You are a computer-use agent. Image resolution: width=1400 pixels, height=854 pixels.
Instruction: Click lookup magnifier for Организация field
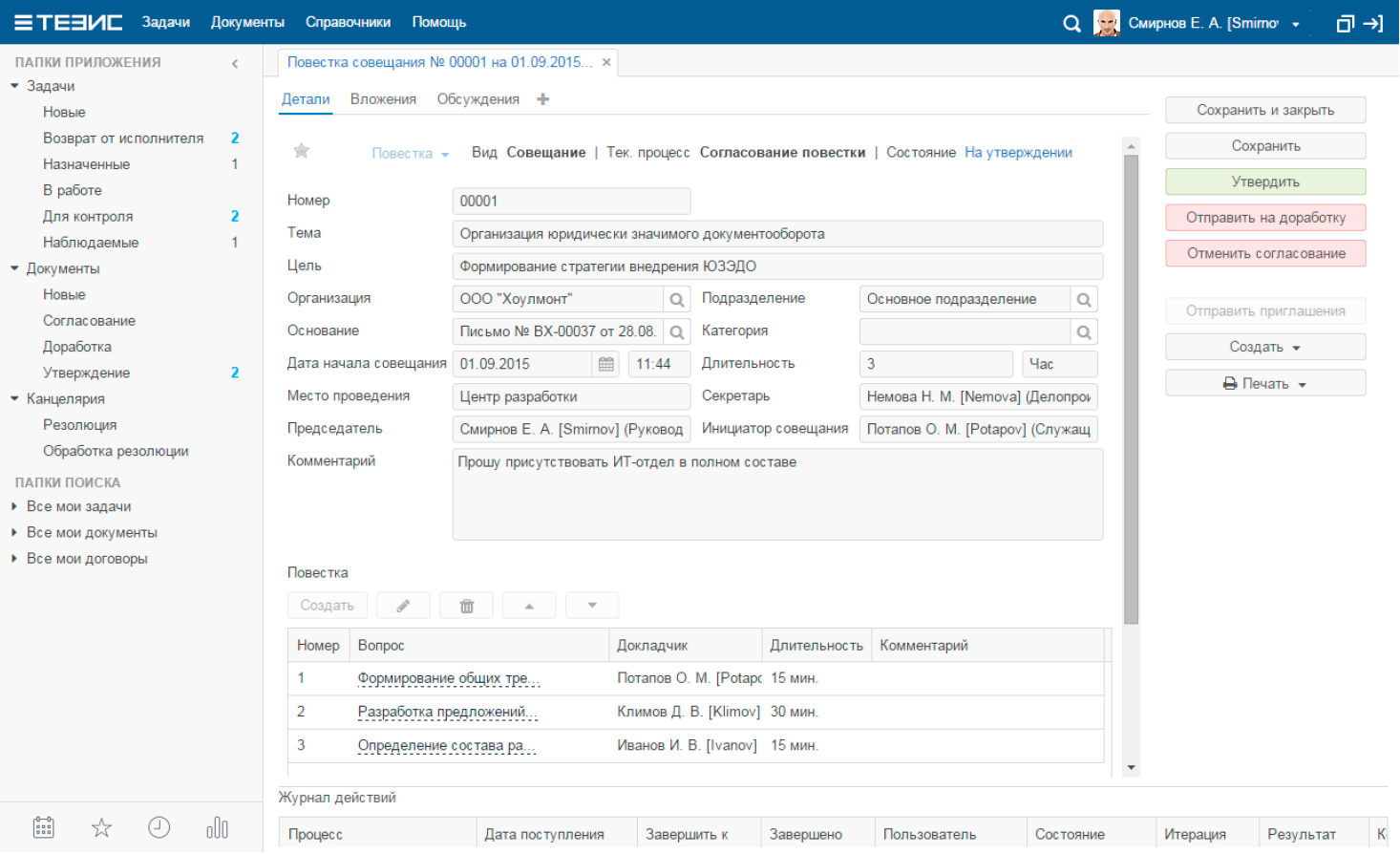point(677,300)
